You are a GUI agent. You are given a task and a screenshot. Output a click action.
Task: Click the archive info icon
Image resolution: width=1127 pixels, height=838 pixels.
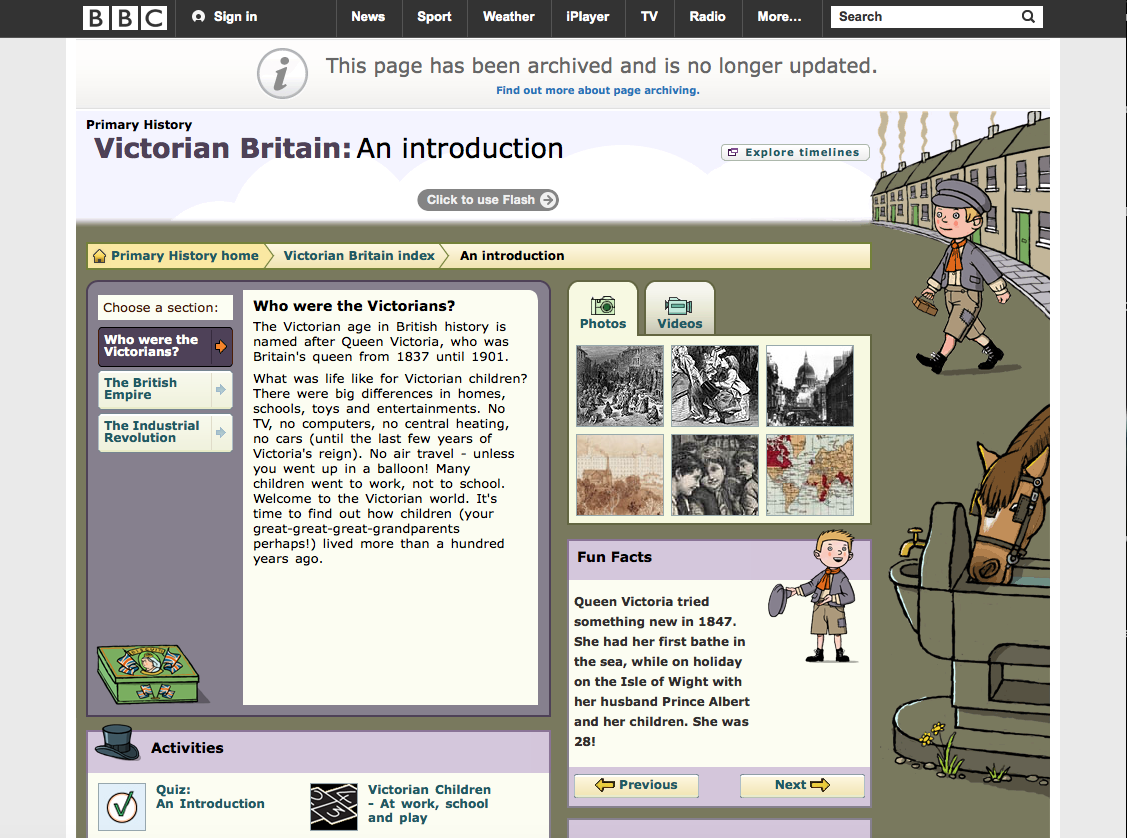[282, 73]
